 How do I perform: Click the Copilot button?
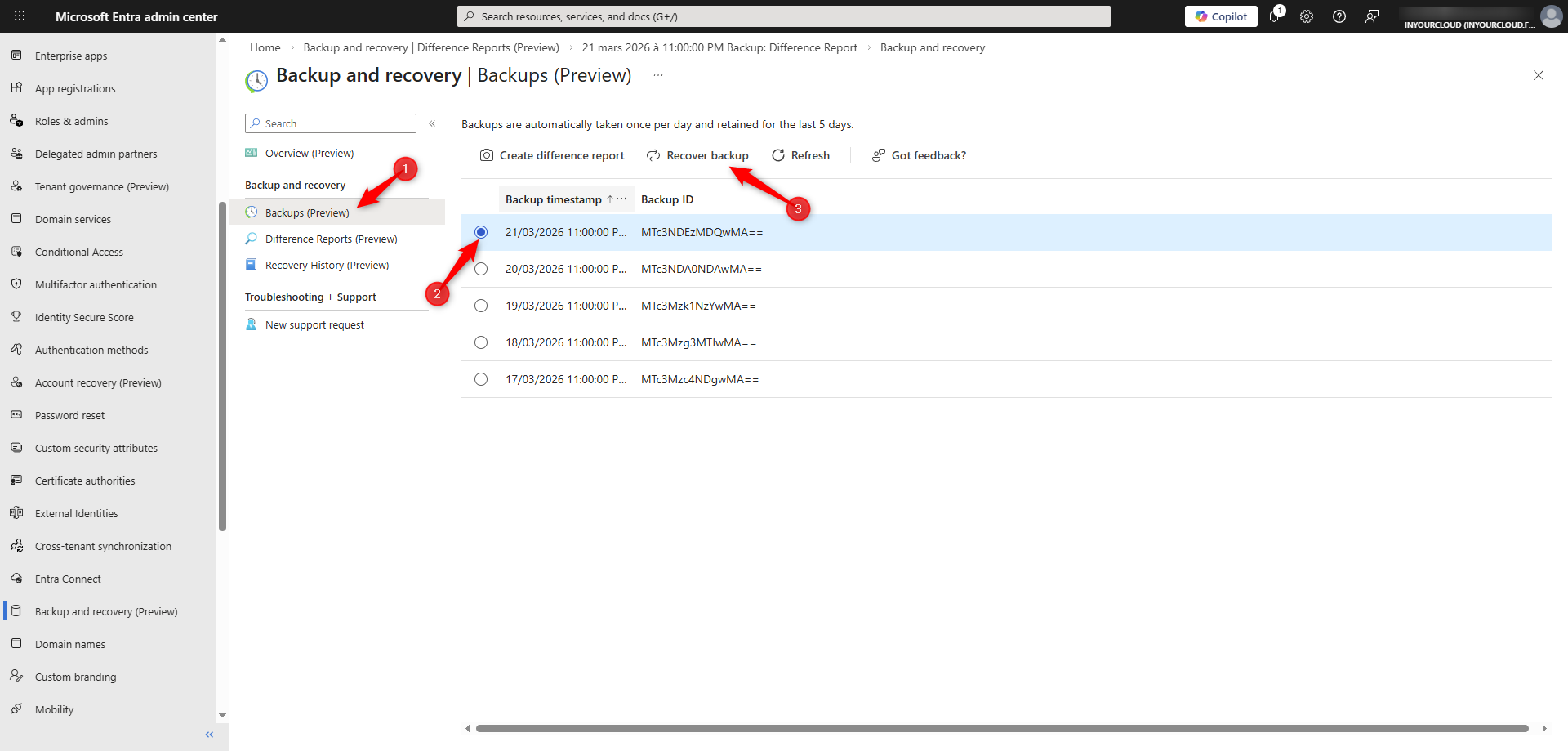[1221, 16]
